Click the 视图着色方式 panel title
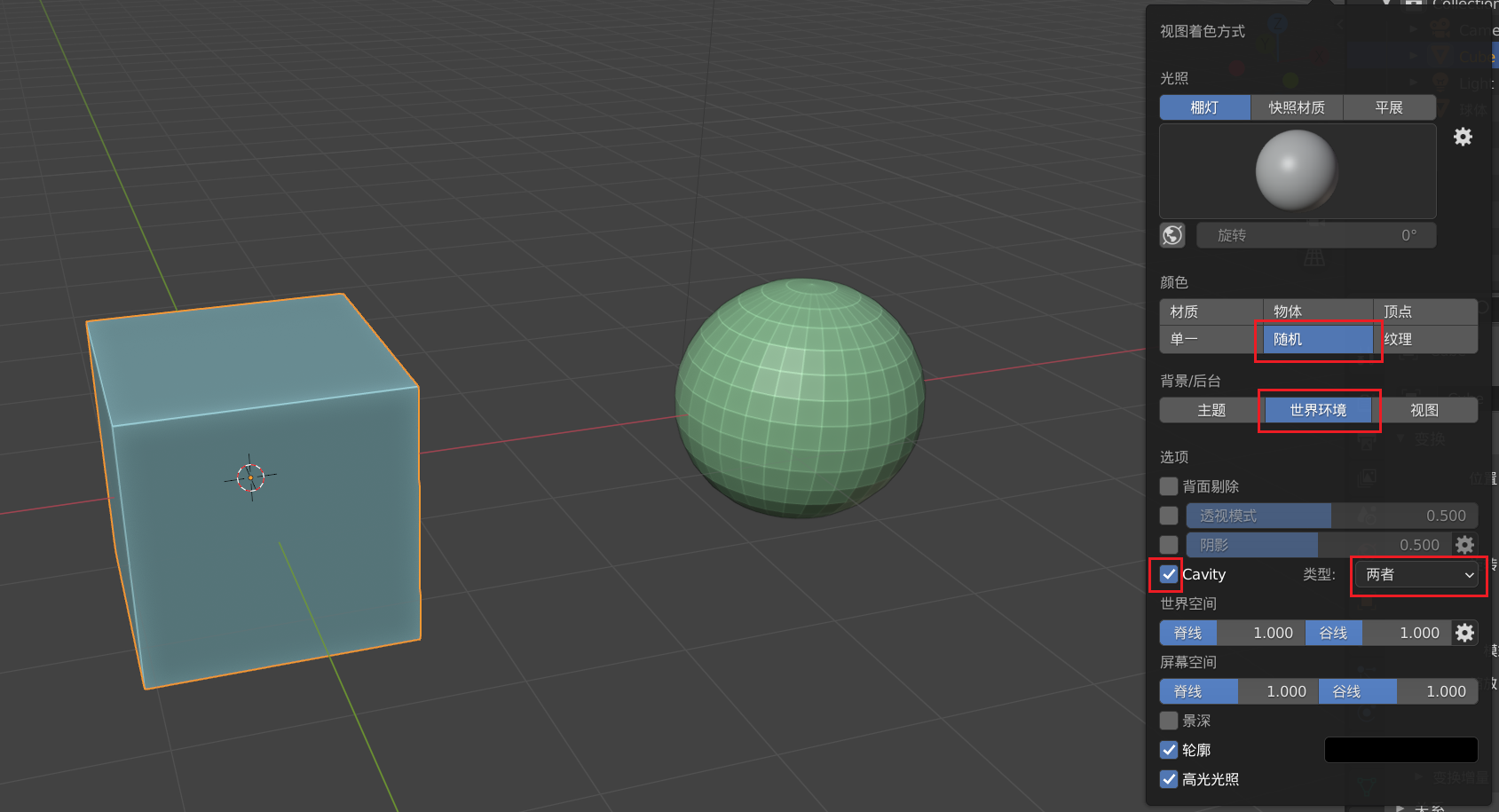 click(1203, 31)
